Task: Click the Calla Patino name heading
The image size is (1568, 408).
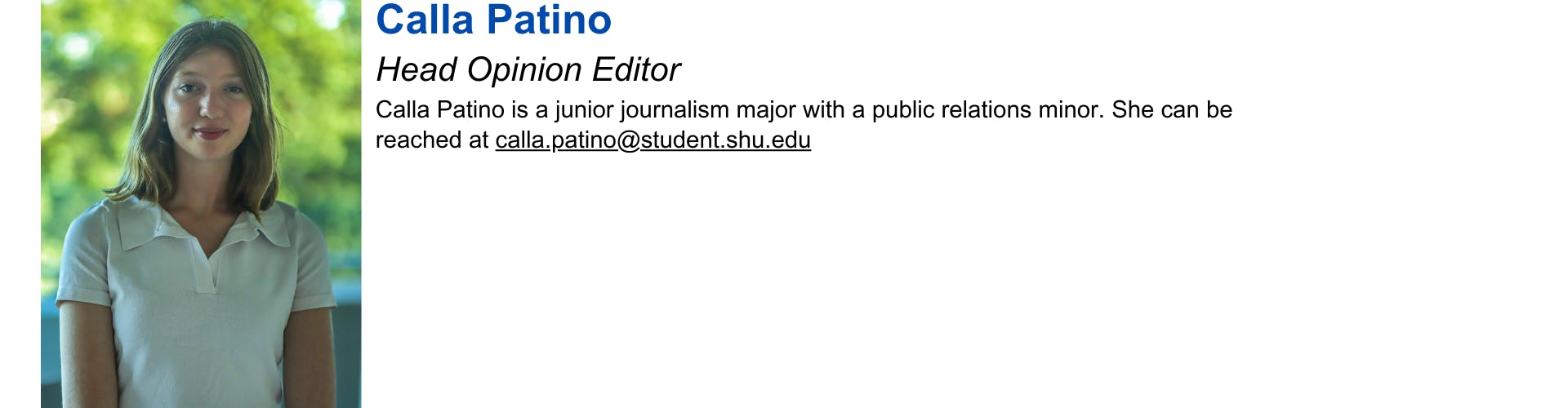Action: [x=493, y=20]
